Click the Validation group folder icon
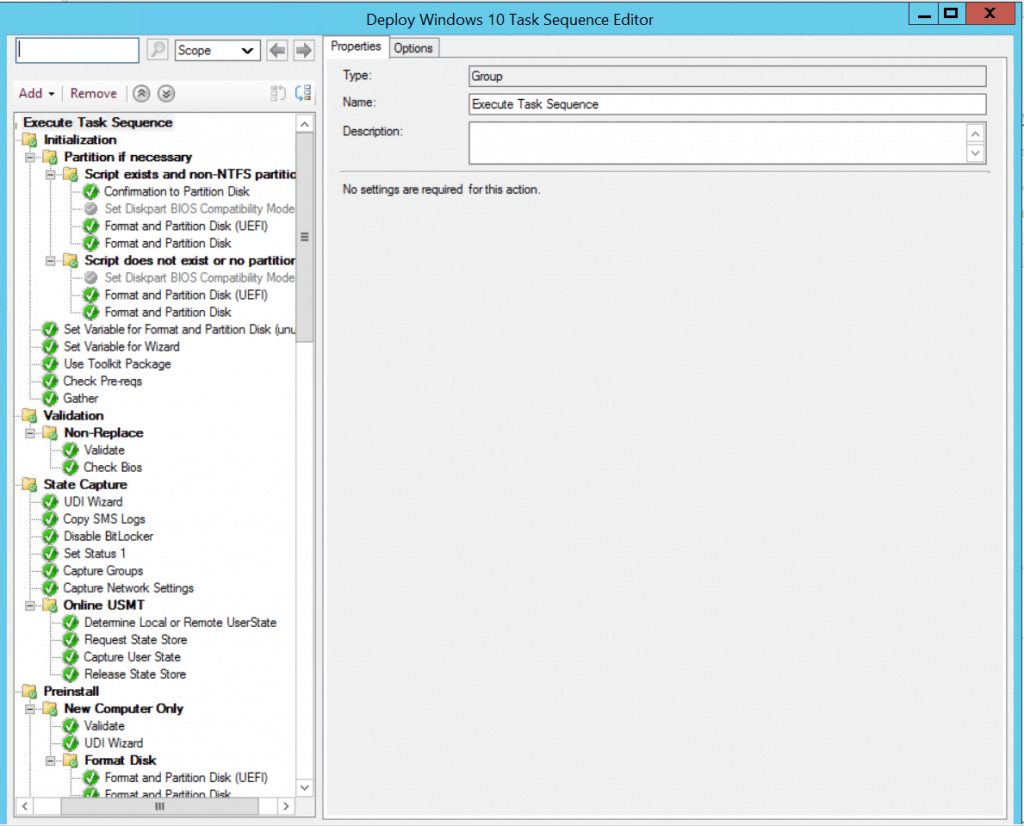This screenshot has height=826, width=1024. pos(29,415)
